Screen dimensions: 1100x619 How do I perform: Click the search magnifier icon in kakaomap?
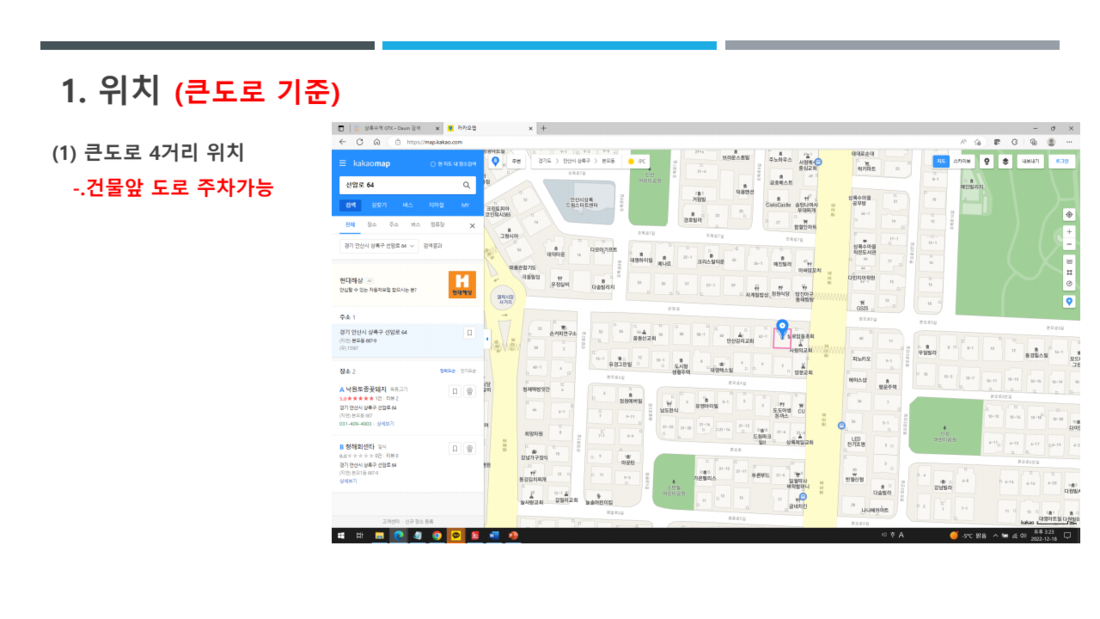(466, 185)
